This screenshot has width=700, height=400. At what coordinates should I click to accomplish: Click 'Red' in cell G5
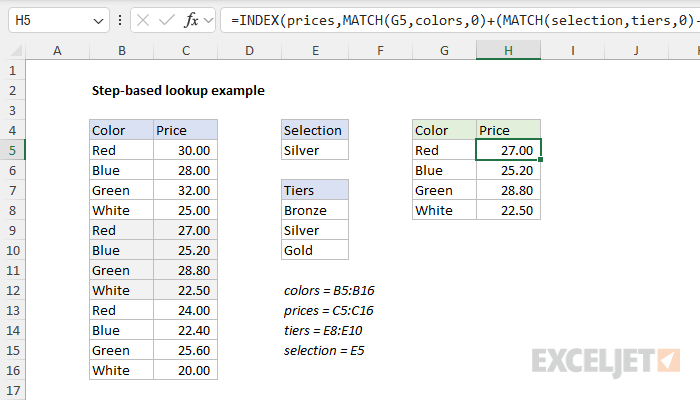tap(444, 150)
